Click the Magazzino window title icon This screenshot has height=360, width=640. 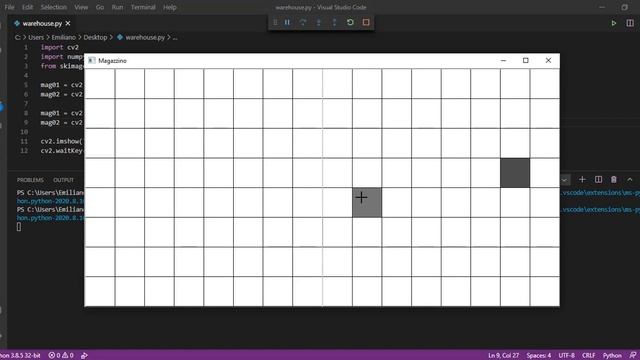point(92,60)
